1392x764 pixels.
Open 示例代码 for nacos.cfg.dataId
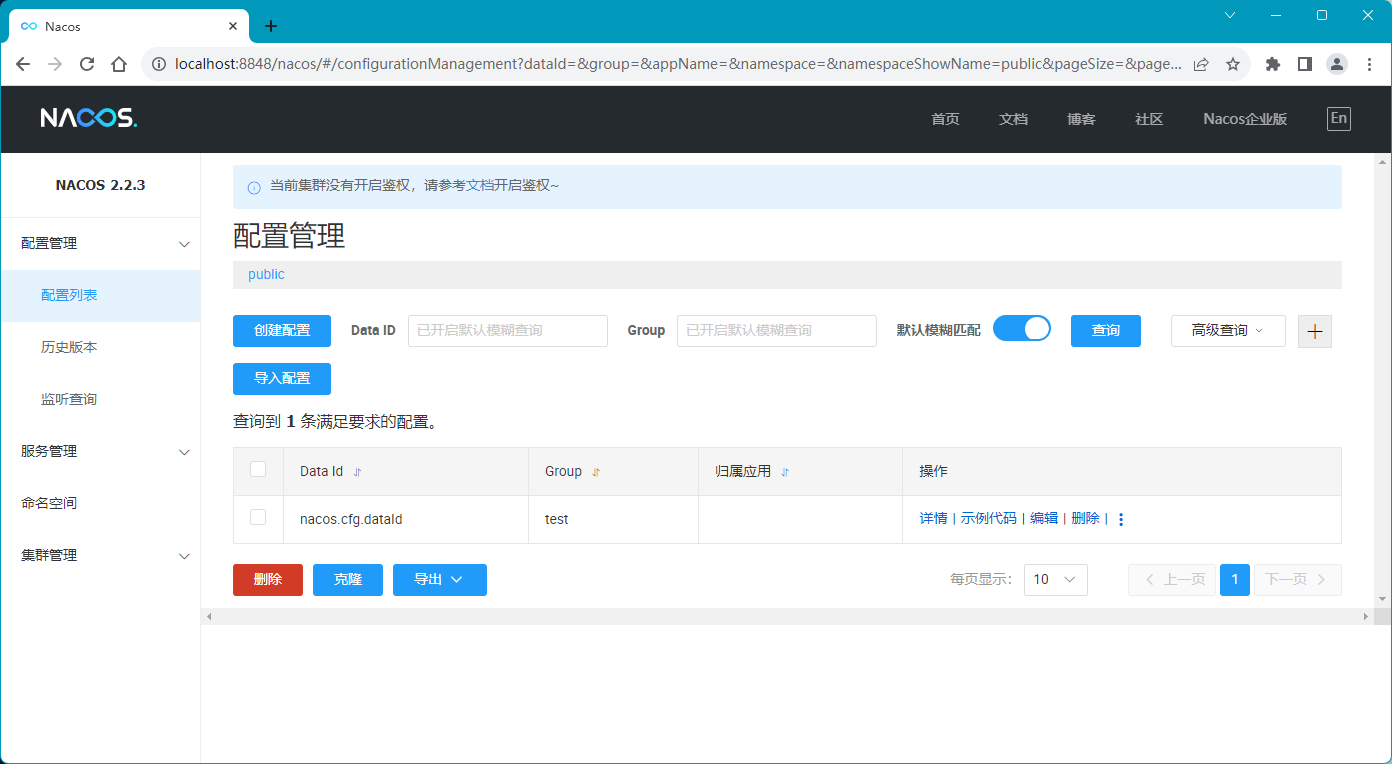988,518
